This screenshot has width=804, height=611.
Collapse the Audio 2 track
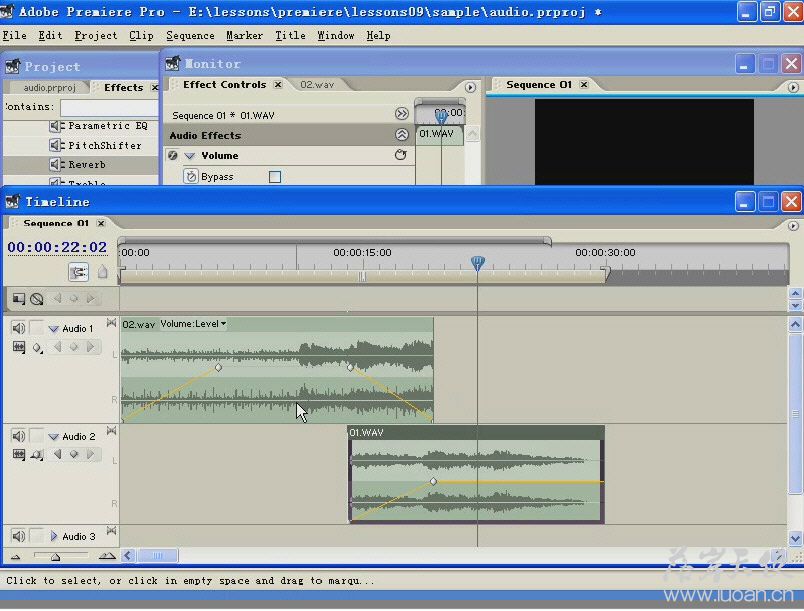(53, 437)
